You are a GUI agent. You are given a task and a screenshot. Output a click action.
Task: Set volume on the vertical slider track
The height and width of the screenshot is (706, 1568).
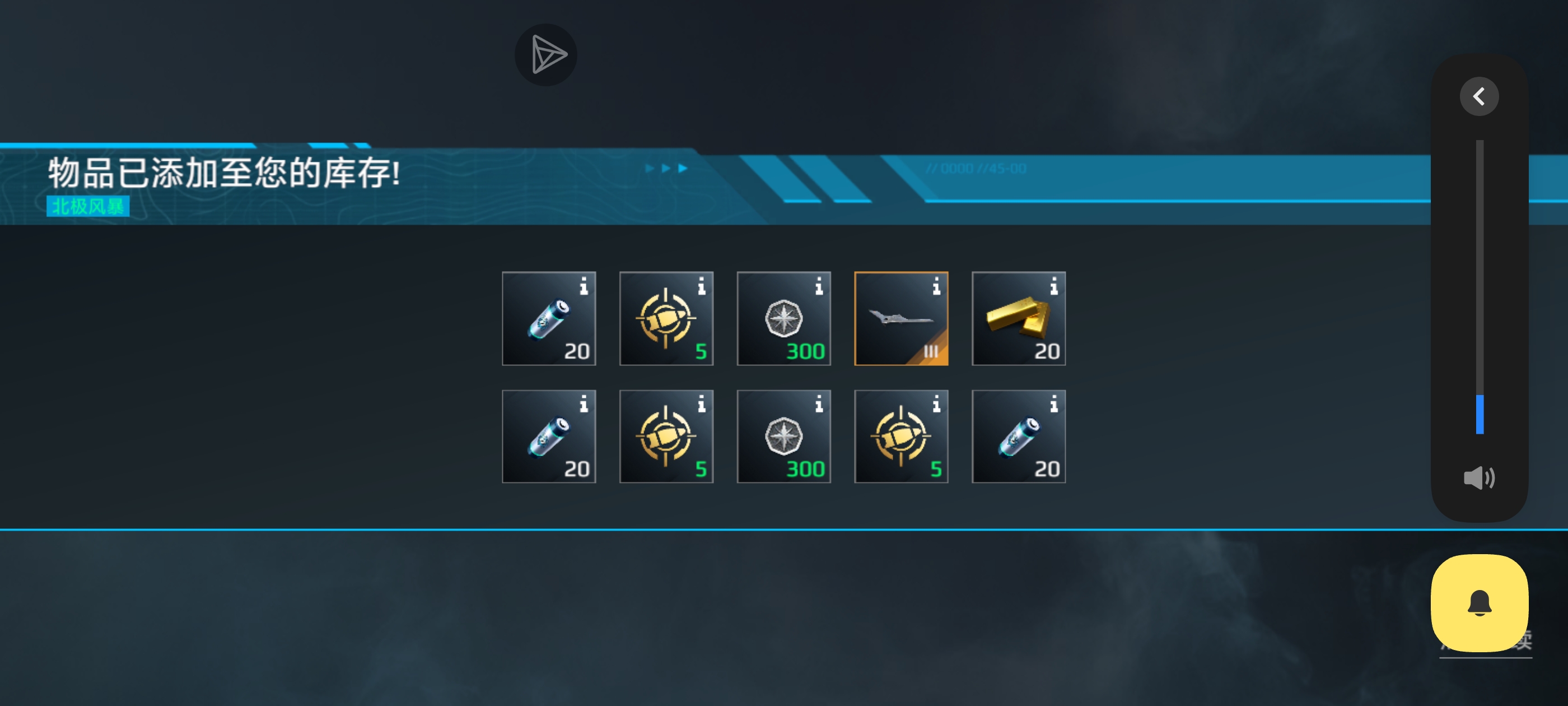click(x=1480, y=287)
